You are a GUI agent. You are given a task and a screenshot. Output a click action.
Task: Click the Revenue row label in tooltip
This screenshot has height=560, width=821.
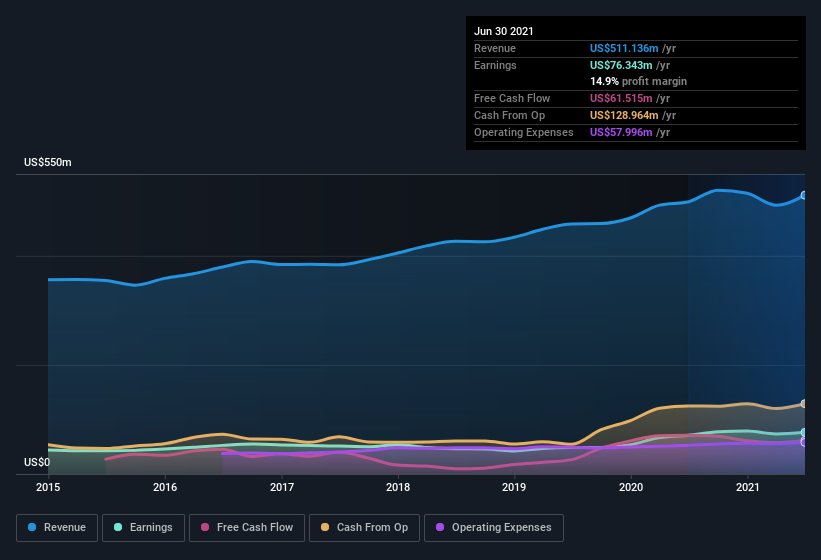pyautogui.click(x=495, y=48)
